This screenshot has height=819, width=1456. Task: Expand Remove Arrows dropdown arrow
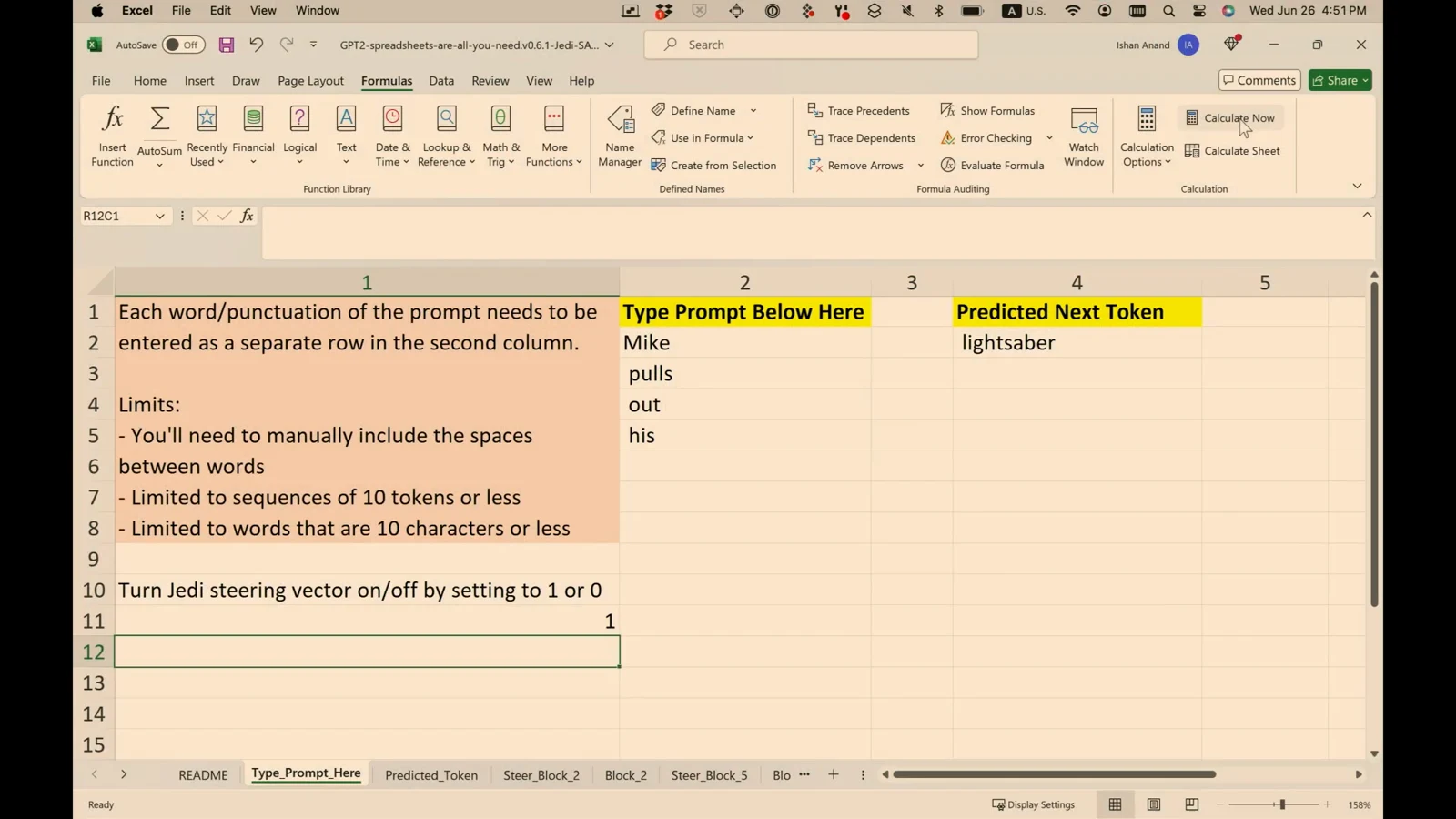(x=920, y=165)
